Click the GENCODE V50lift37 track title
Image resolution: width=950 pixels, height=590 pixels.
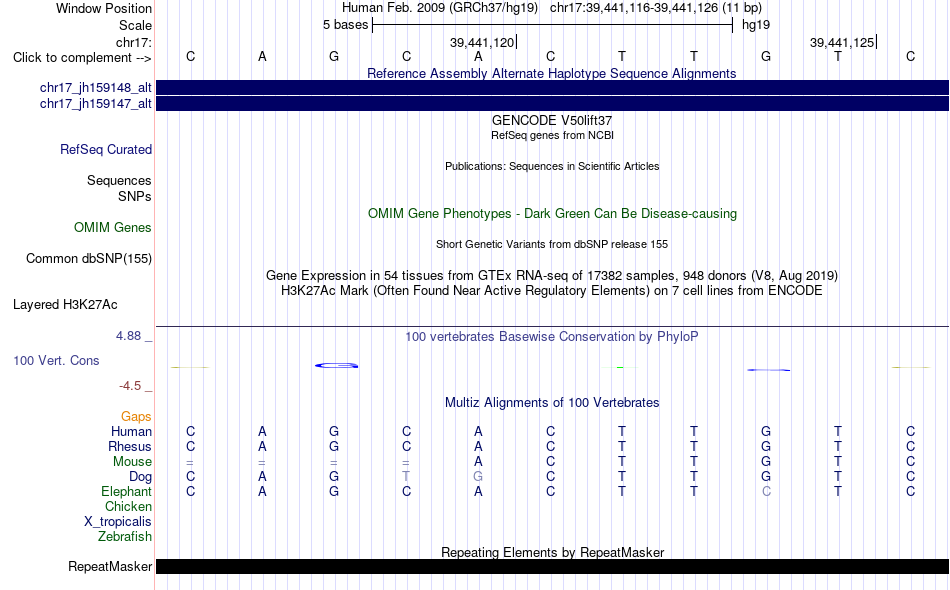[x=552, y=121]
